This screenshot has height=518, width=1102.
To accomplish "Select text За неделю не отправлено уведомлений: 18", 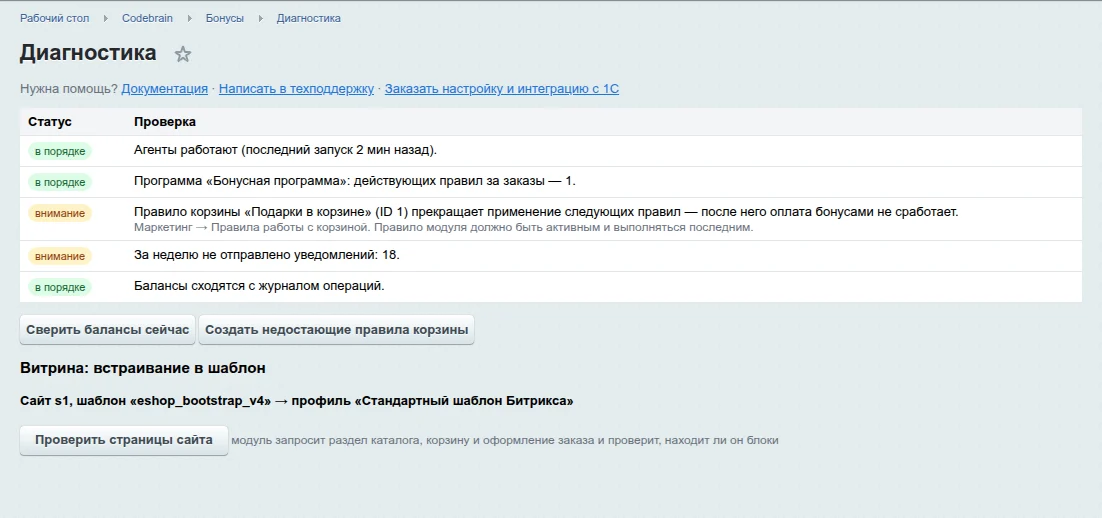I will pos(266,255).
